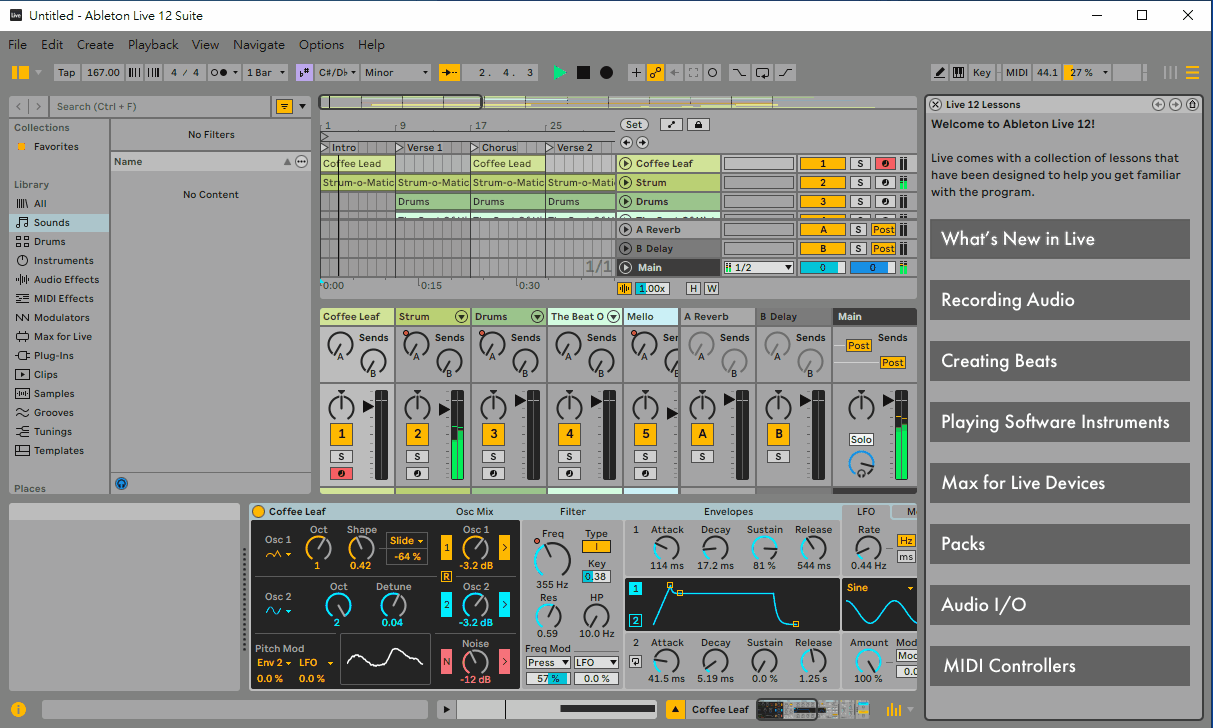
Task: Open the Playback menu
Action: (153, 45)
